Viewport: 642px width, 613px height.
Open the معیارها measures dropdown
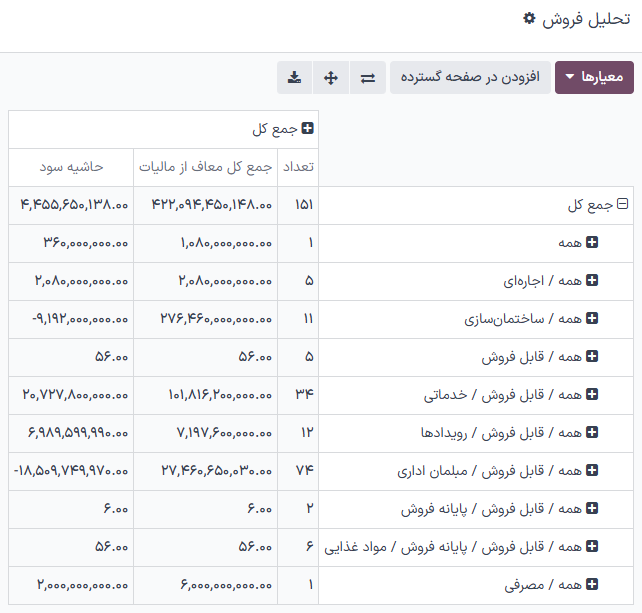click(594, 77)
